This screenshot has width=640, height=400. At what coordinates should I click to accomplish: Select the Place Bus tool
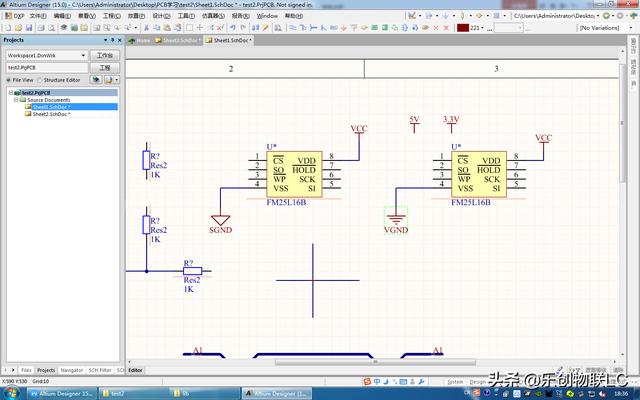303,28
